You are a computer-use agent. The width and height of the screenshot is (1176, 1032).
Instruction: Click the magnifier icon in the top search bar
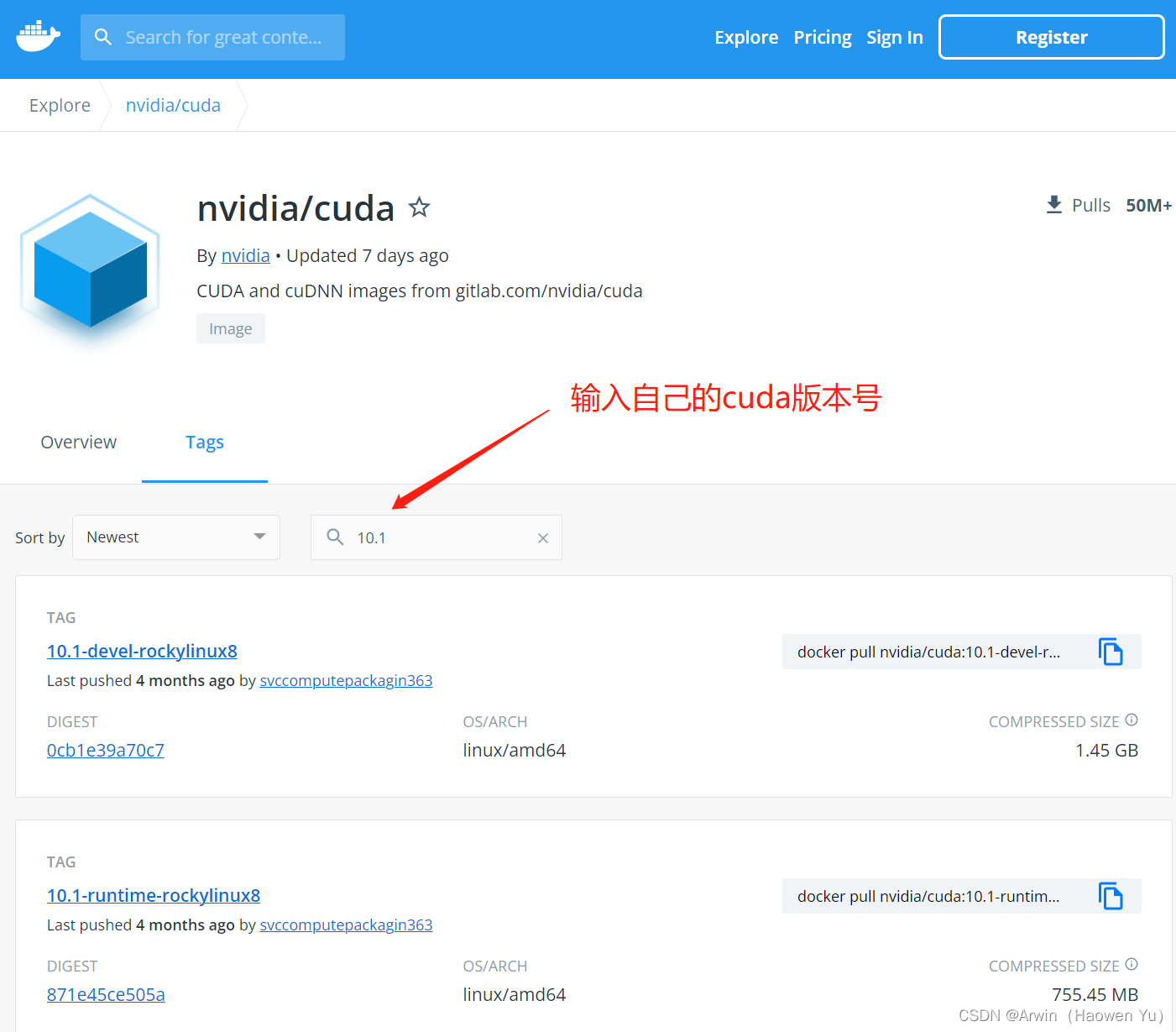tap(103, 37)
